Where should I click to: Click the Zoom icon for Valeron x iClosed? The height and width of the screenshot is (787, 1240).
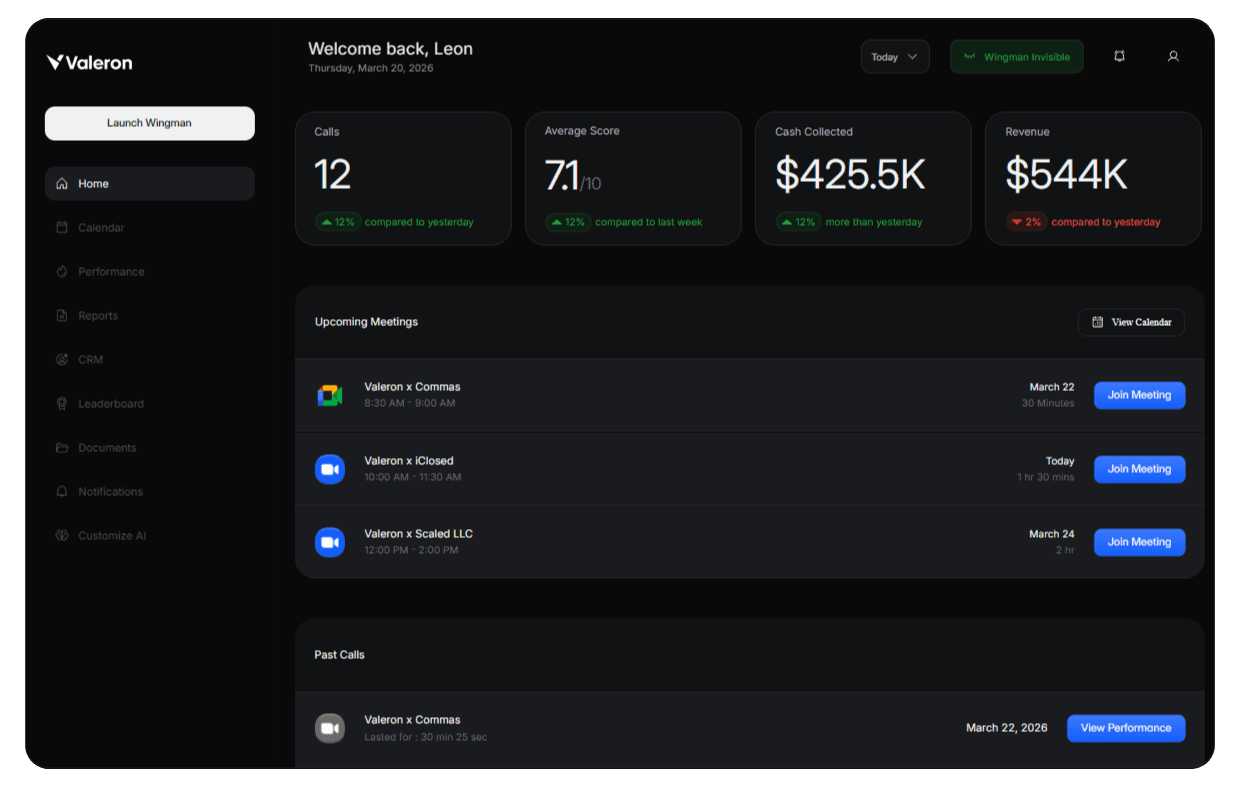(x=330, y=469)
